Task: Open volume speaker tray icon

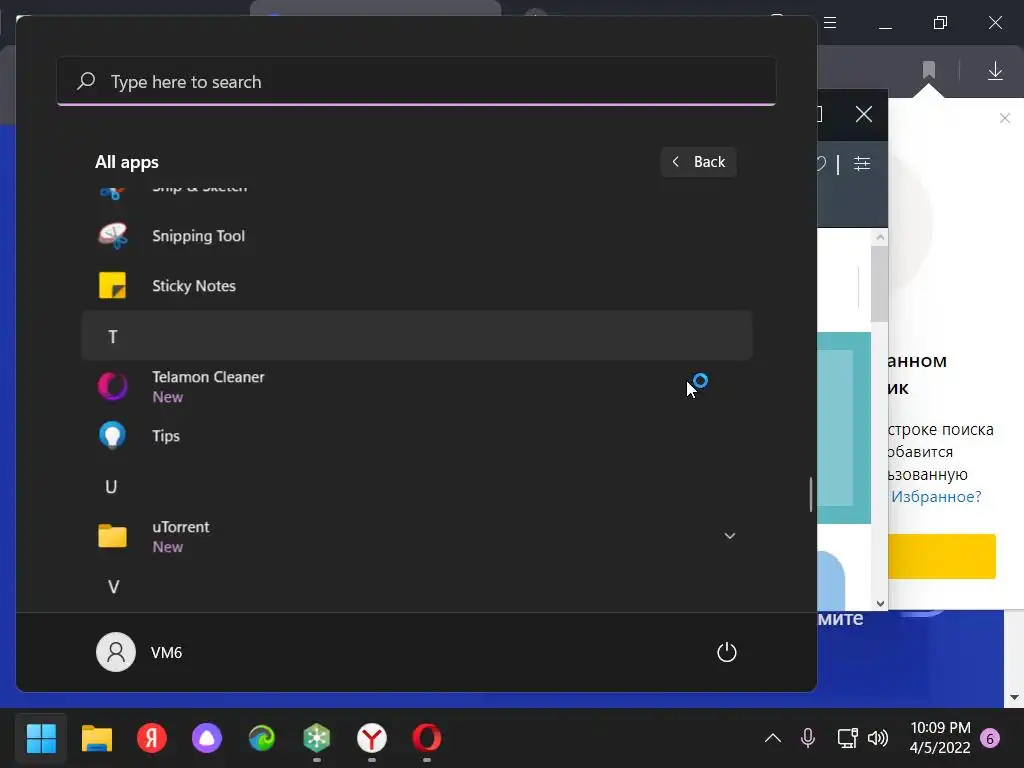Action: tap(878, 738)
